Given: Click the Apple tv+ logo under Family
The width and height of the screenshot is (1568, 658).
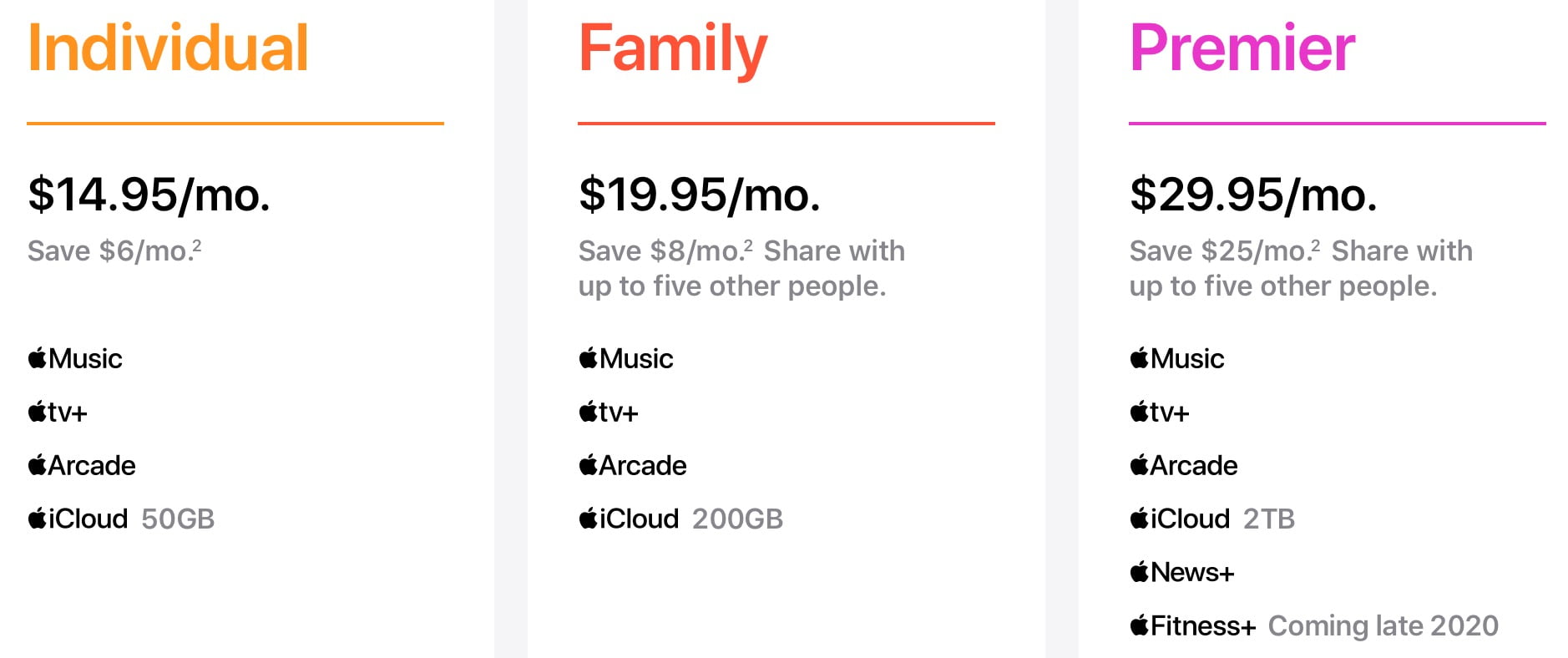Looking at the screenshot, I should (x=609, y=413).
